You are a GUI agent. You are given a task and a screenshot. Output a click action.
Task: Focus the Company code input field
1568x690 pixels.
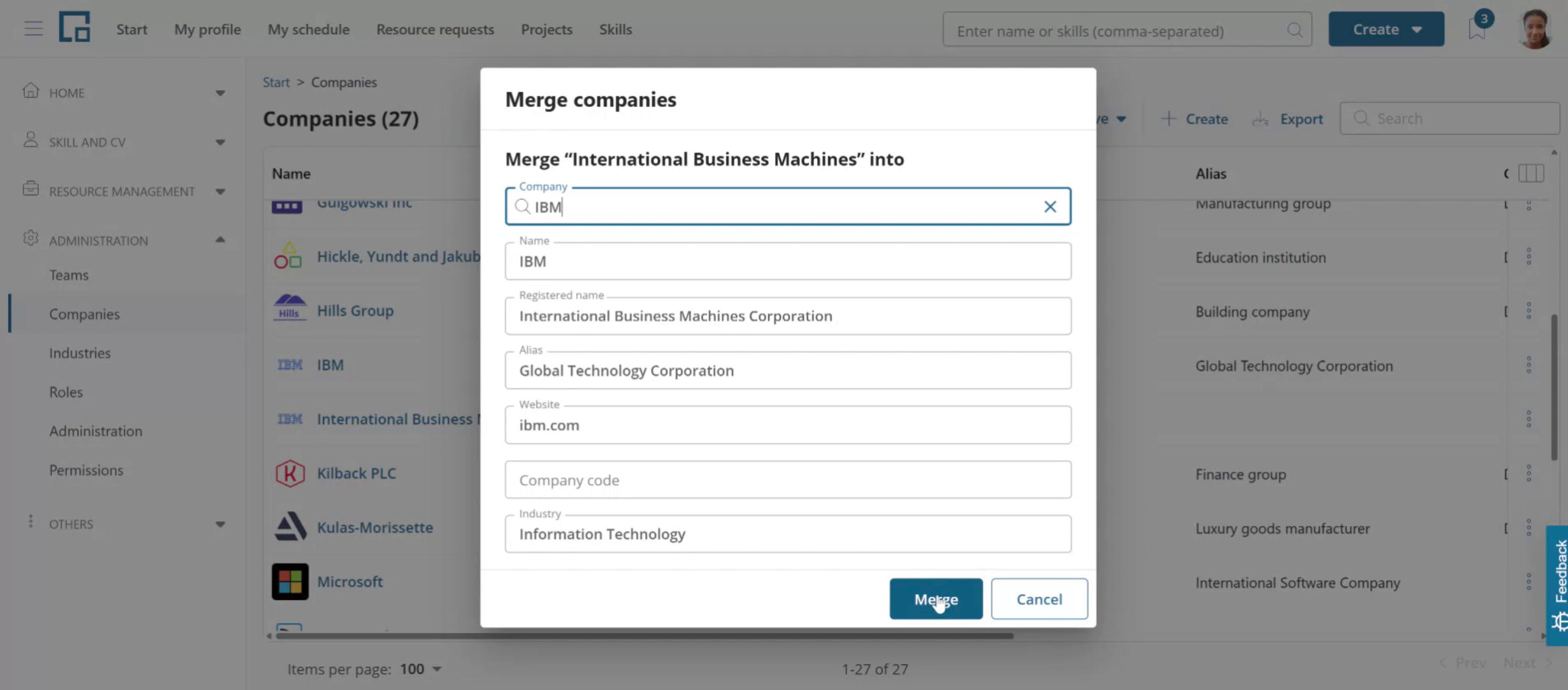[788, 480]
